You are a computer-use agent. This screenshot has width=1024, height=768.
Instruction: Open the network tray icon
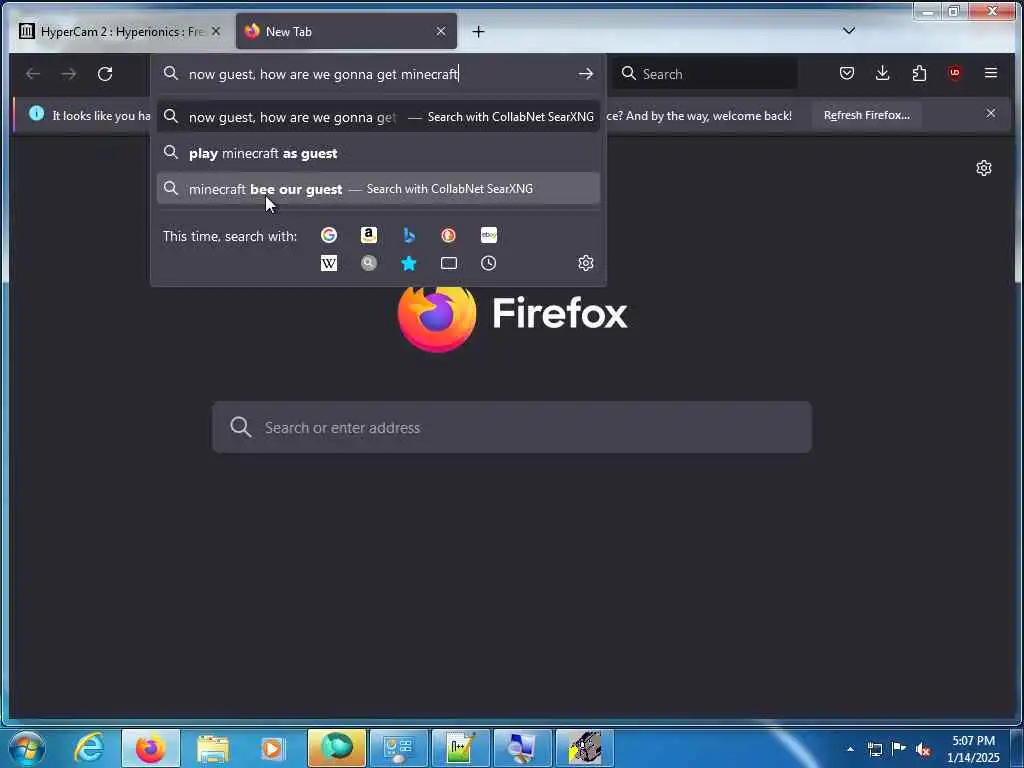874,749
